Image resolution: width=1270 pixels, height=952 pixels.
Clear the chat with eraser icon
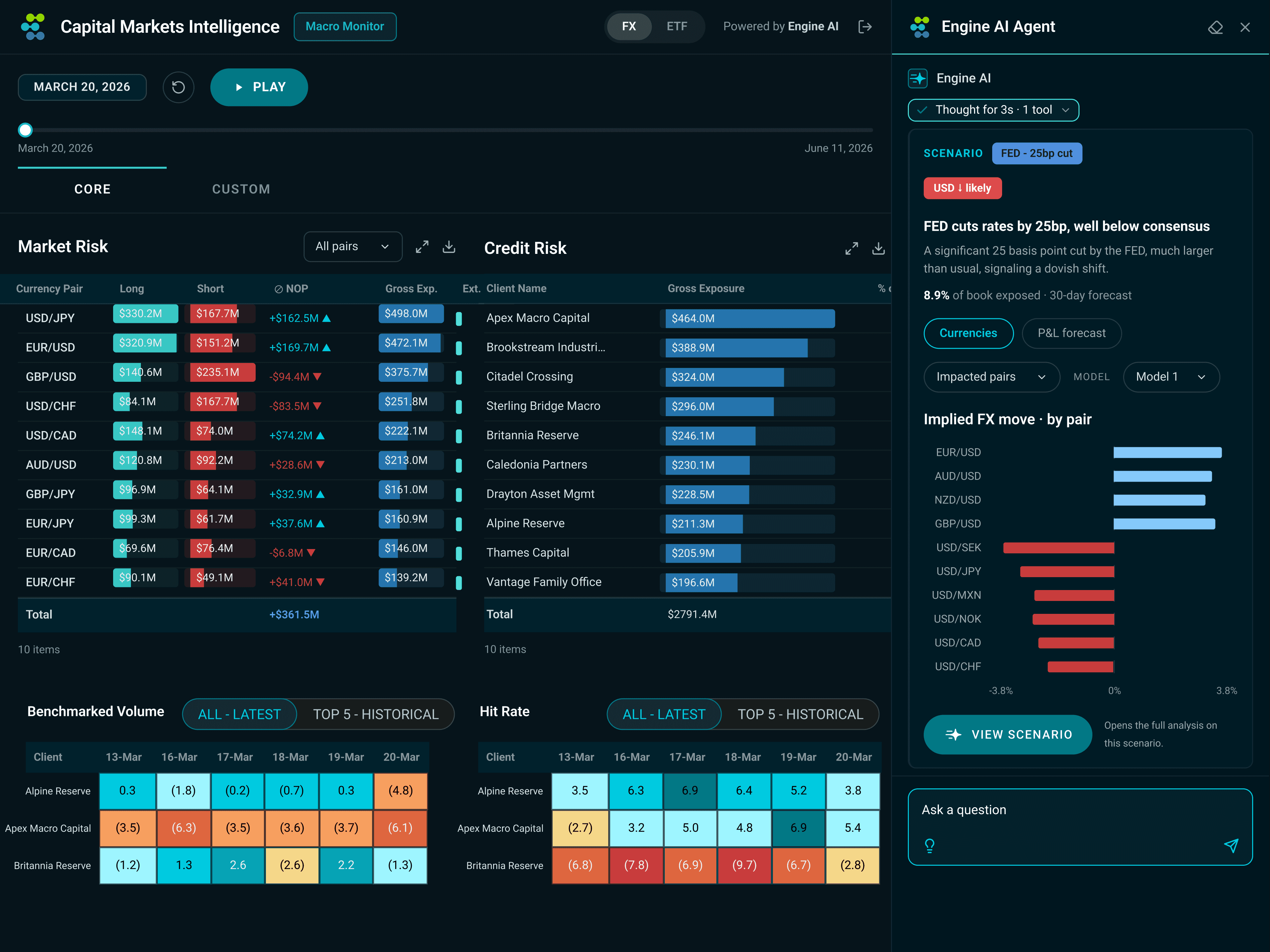1215,27
